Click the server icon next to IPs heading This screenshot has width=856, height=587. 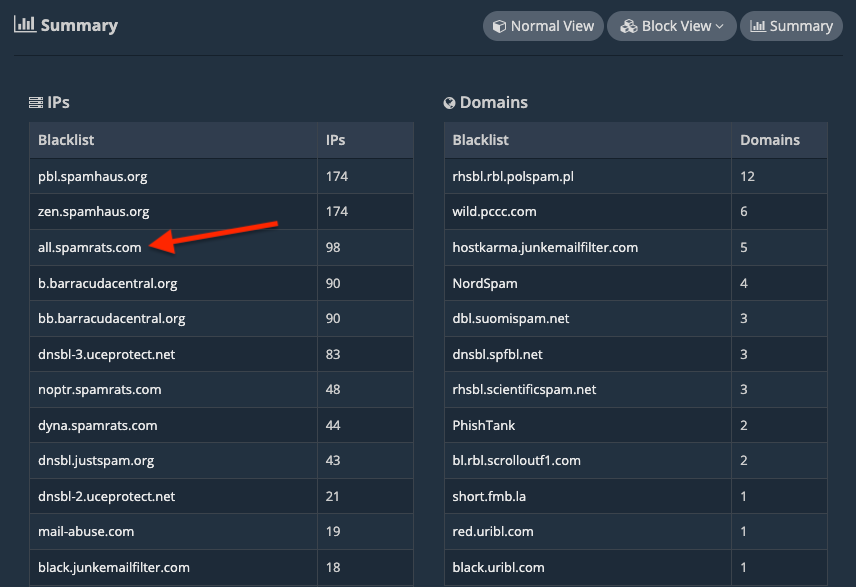pos(36,102)
